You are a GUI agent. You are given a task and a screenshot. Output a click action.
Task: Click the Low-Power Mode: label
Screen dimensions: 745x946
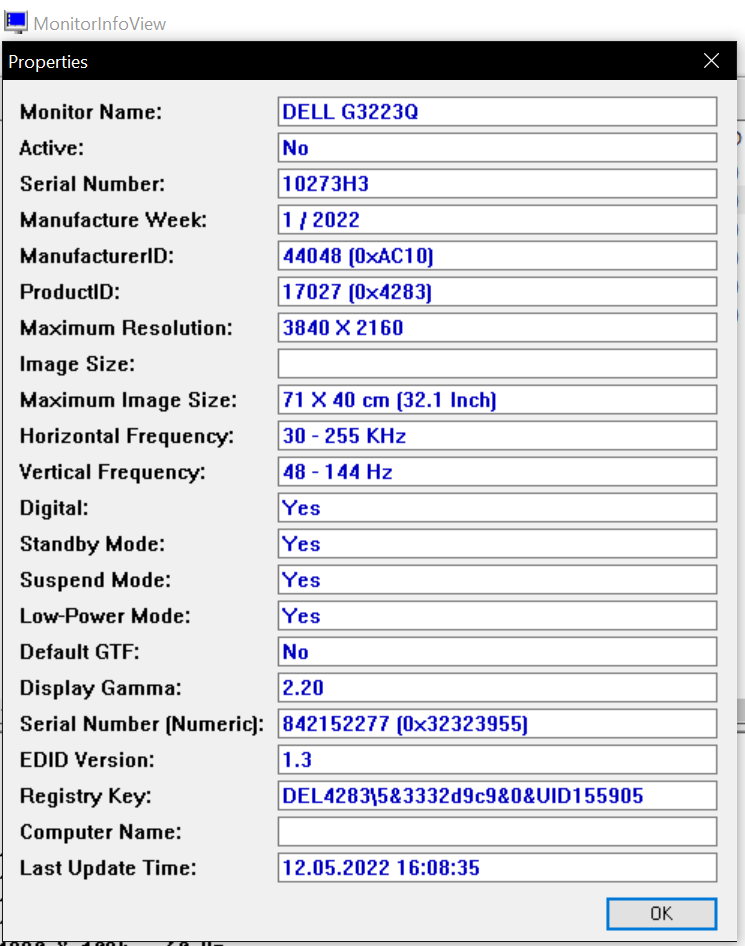(x=105, y=615)
